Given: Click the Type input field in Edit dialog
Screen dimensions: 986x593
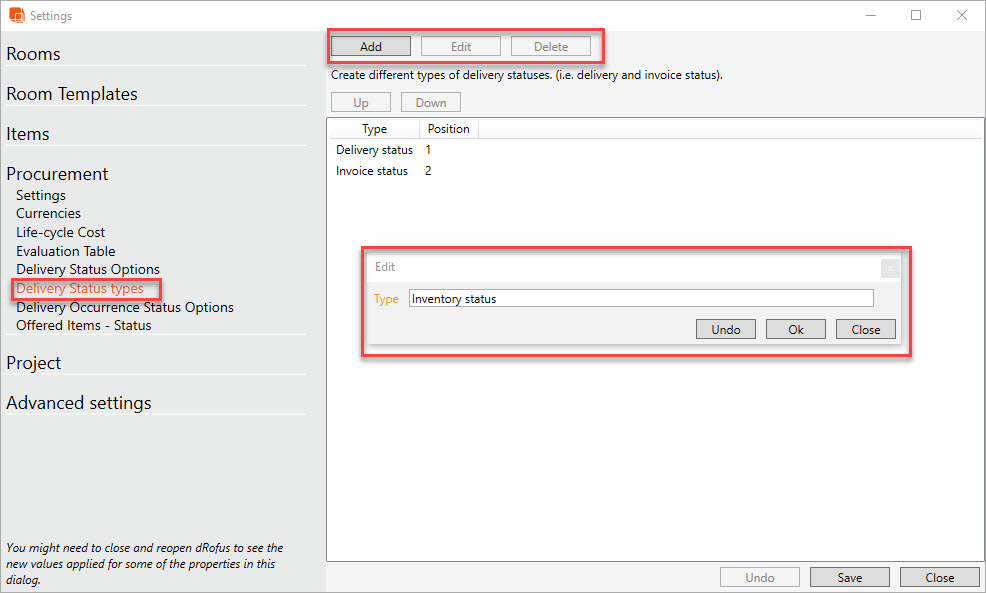Looking at the screenshot, I should click(641, 298).
